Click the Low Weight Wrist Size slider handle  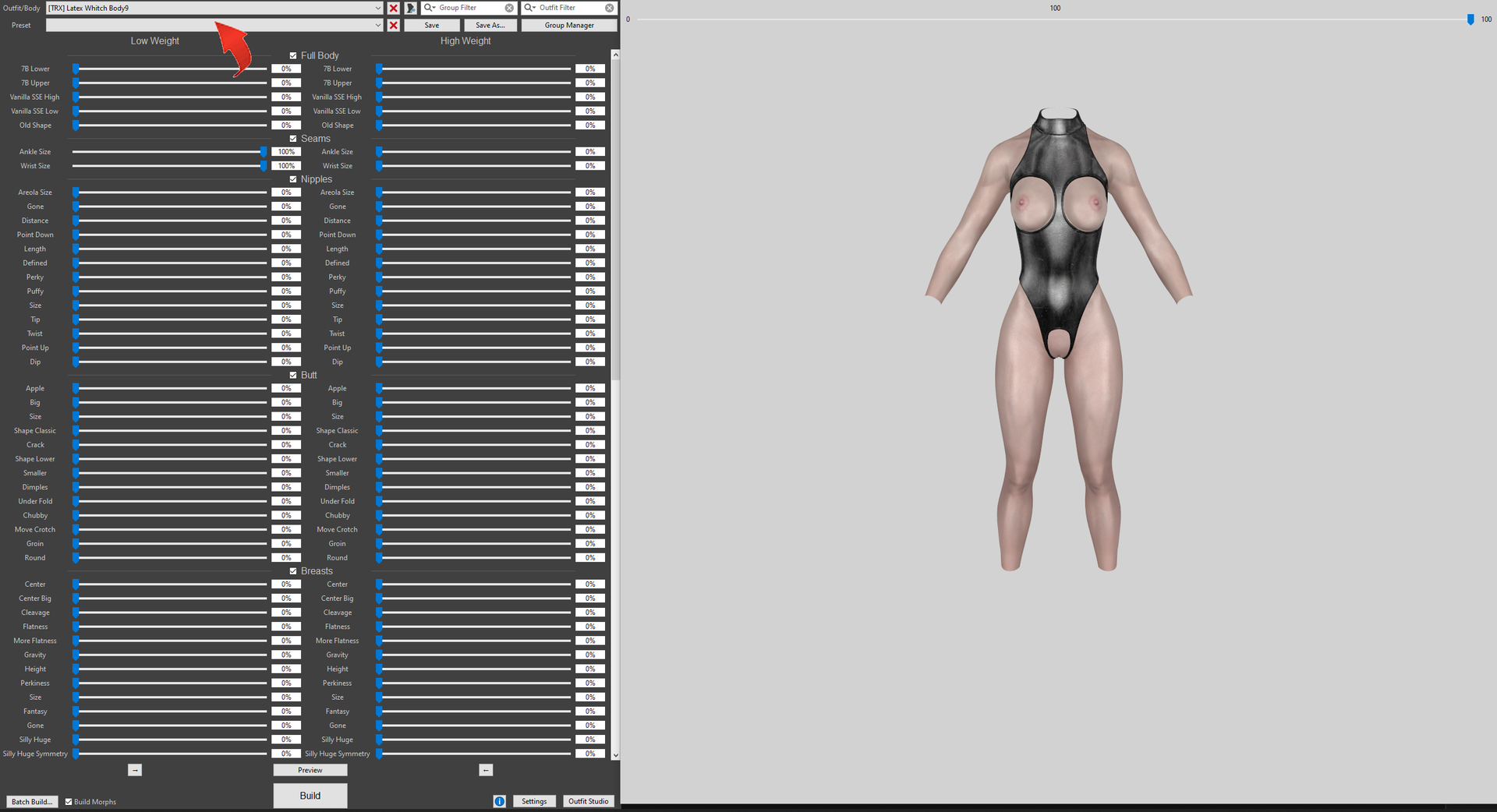[x=264, y=166]
